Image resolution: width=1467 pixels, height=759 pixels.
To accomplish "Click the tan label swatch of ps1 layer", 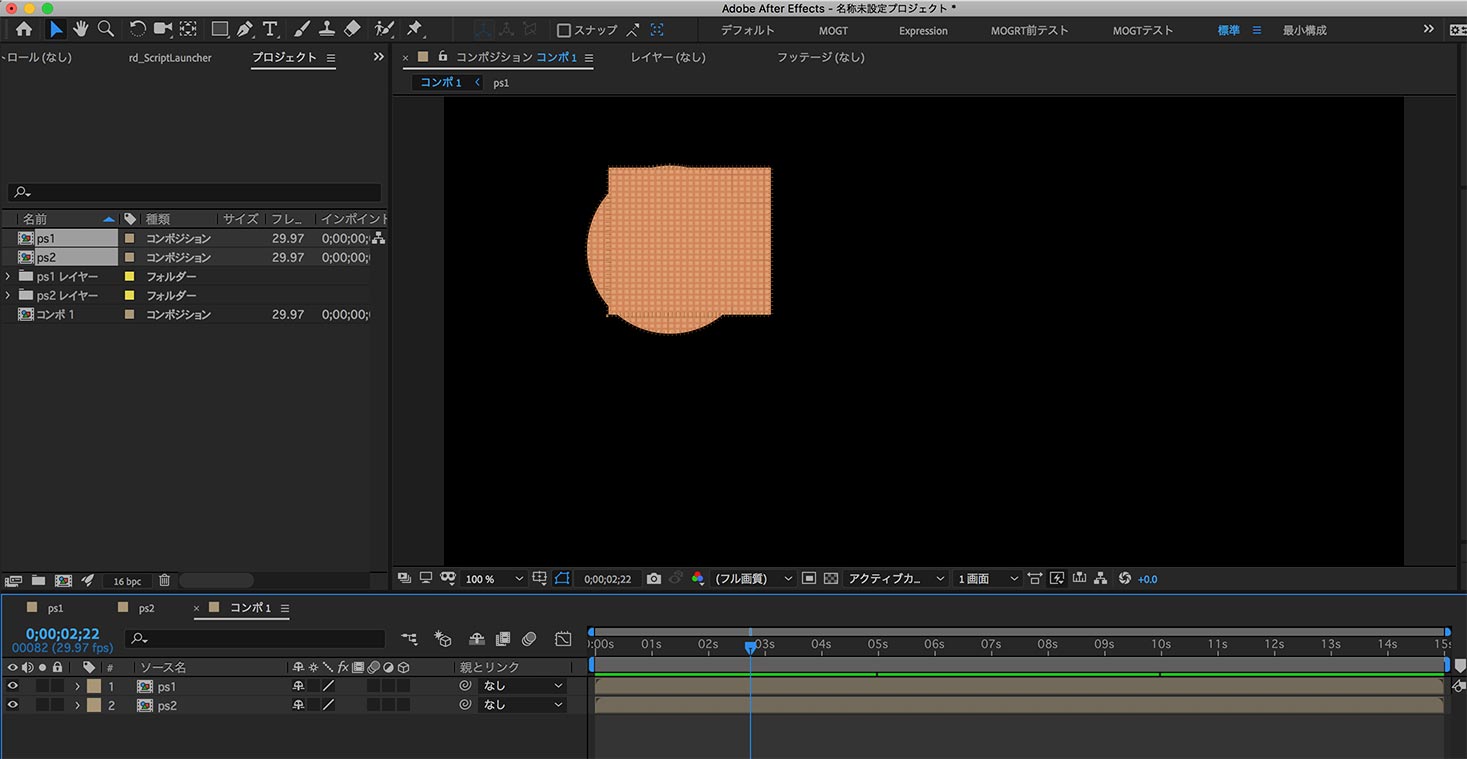I will tap(94, 686).
